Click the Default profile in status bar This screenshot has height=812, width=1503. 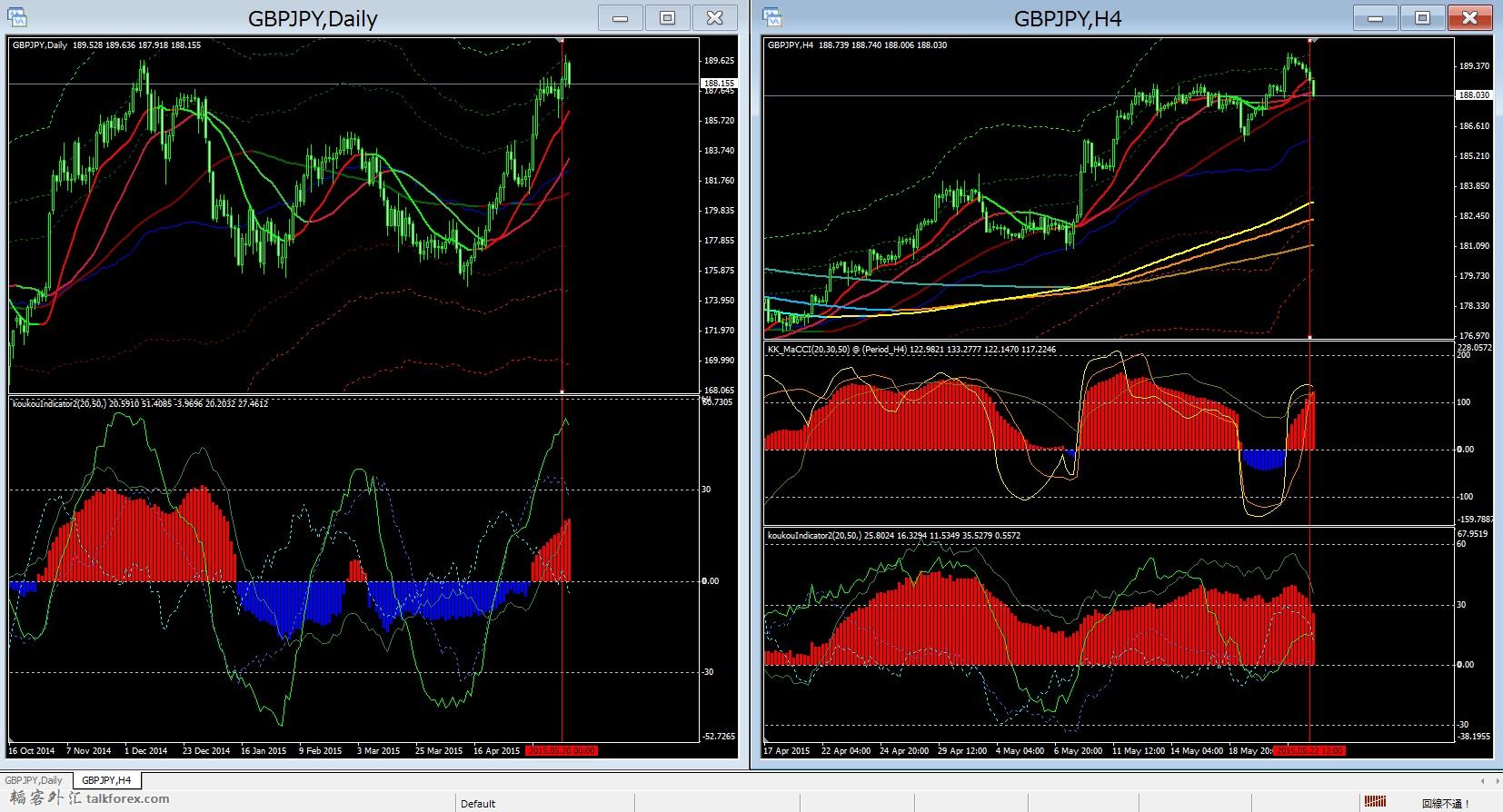click(x=478, y=803)
